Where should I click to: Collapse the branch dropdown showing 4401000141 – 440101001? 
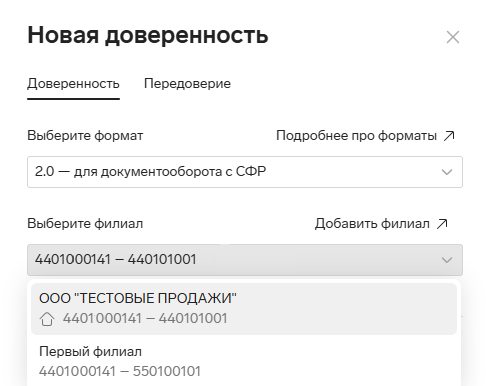click(x=245, y=260)
